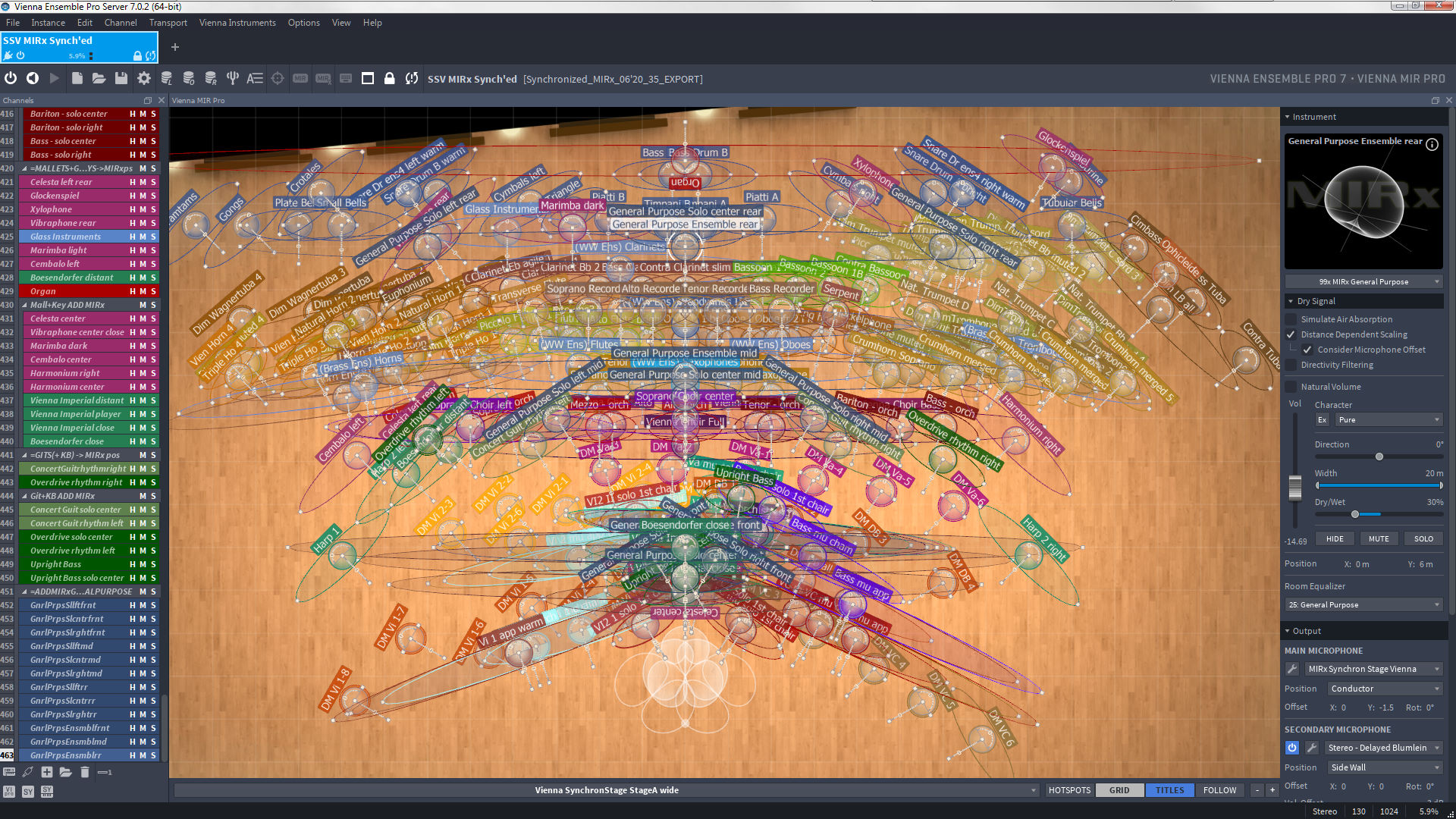Viewport: 1456px width, 819px height.
Task: Open MIRx Synchron Stage Vienna dropdown
Action: (1373, 669)
